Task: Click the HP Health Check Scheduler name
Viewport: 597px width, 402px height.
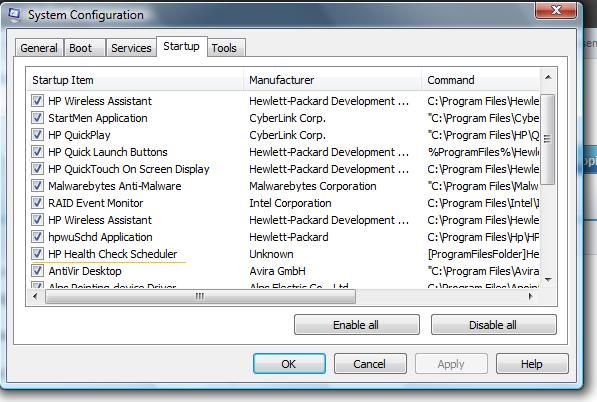Action: 113,254
